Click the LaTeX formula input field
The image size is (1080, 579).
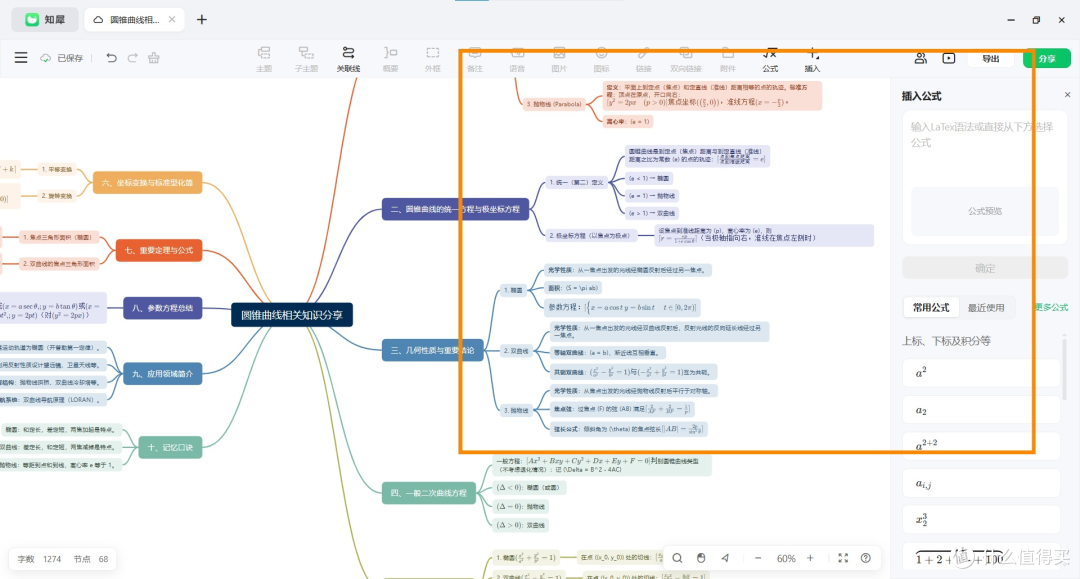click(985, 145)
